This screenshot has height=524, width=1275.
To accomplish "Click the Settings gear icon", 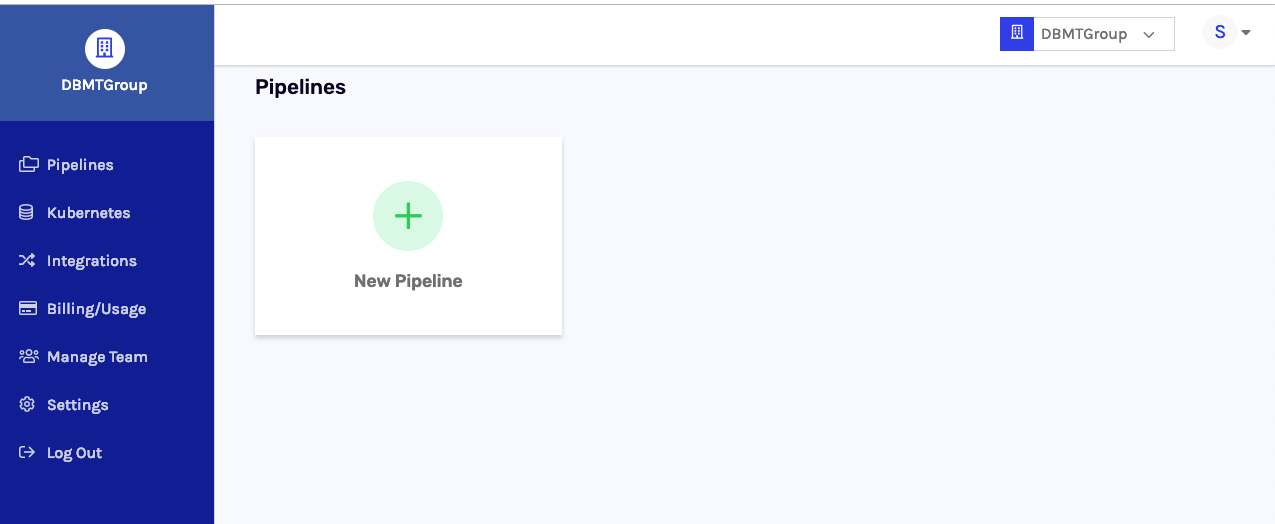I will (x=27, y=405).
